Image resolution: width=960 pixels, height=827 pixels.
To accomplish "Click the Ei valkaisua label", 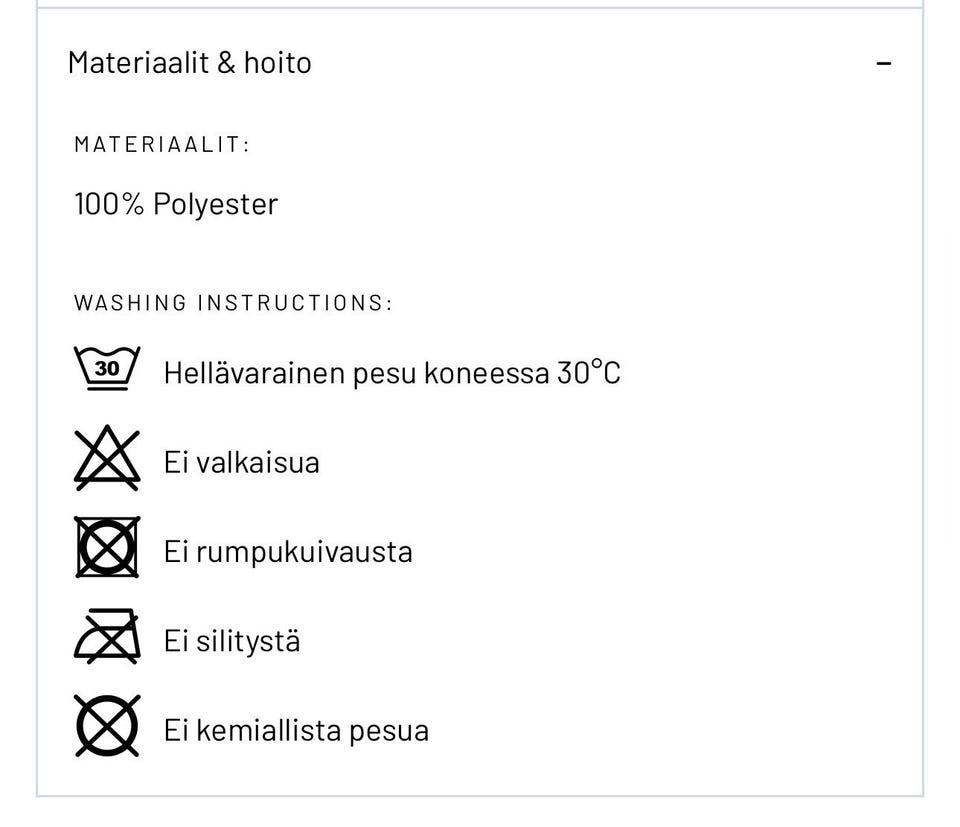I will coord(241,461).
